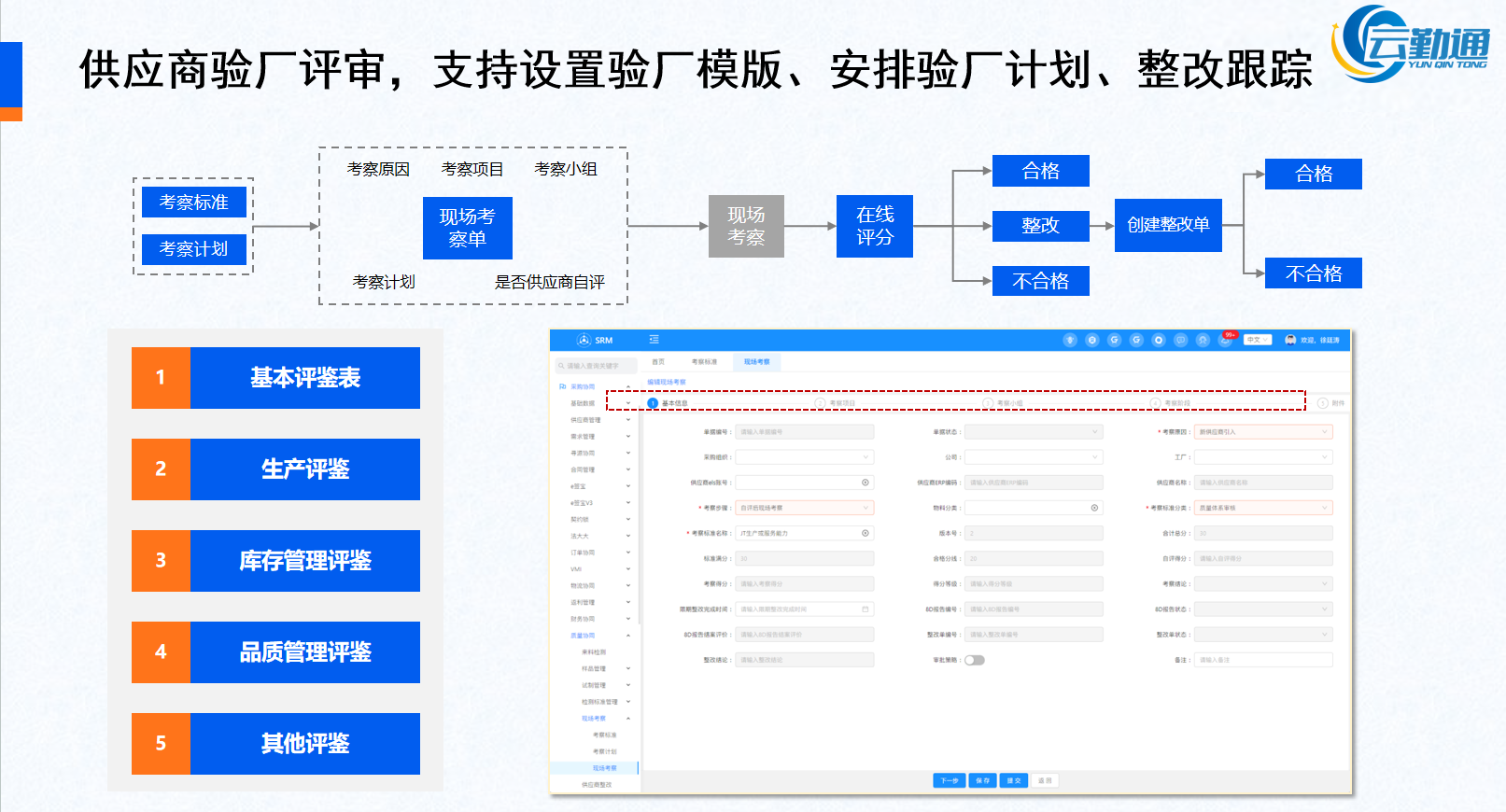The width and height of the screenshot is (1506, 812).
Task: Click the 采购协同 module icon in sidebar
Action: pyautogui.click(x=562, y=386)
